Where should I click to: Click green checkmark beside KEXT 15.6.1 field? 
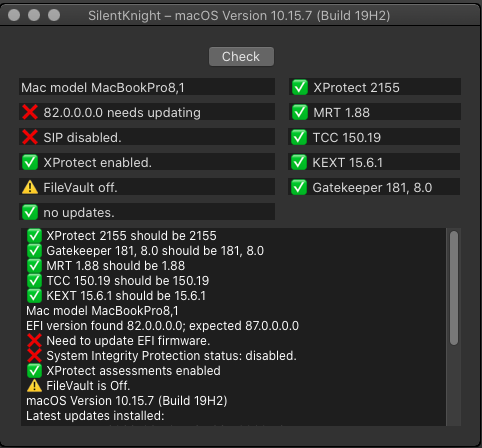pyautogui.click(x=299, y=162)
